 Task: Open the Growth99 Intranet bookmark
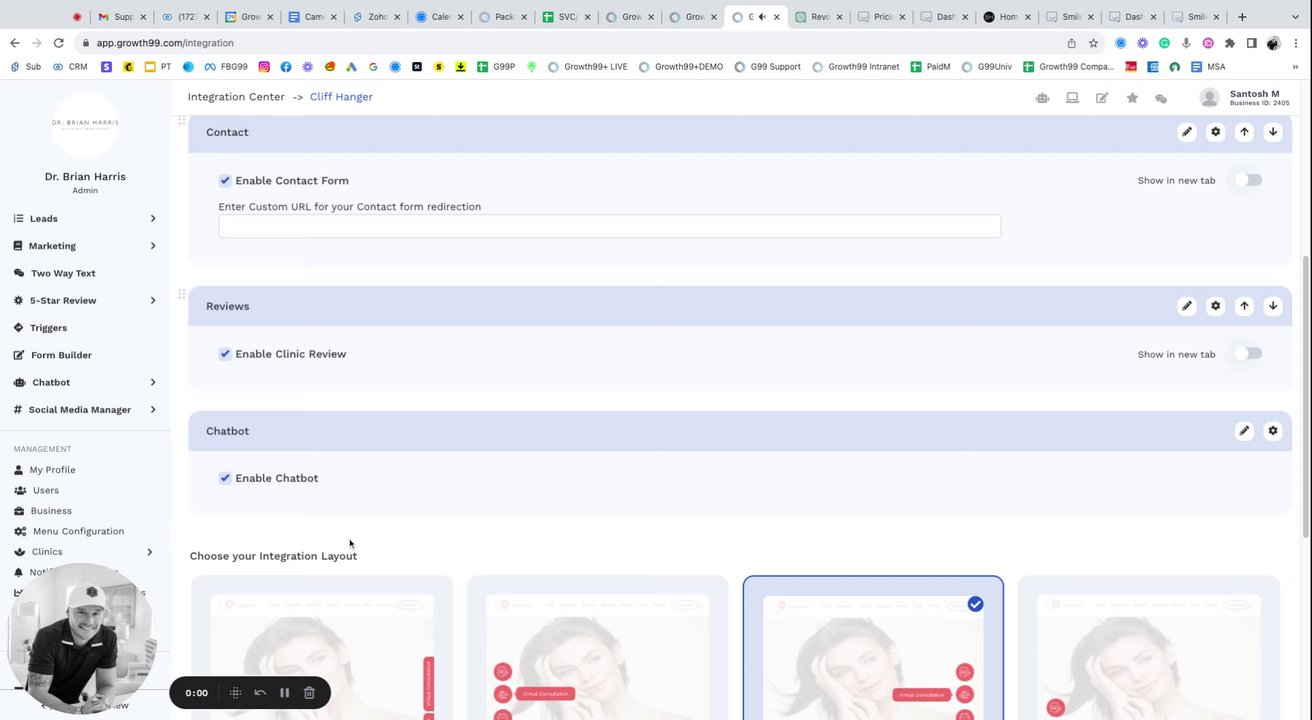855,67
